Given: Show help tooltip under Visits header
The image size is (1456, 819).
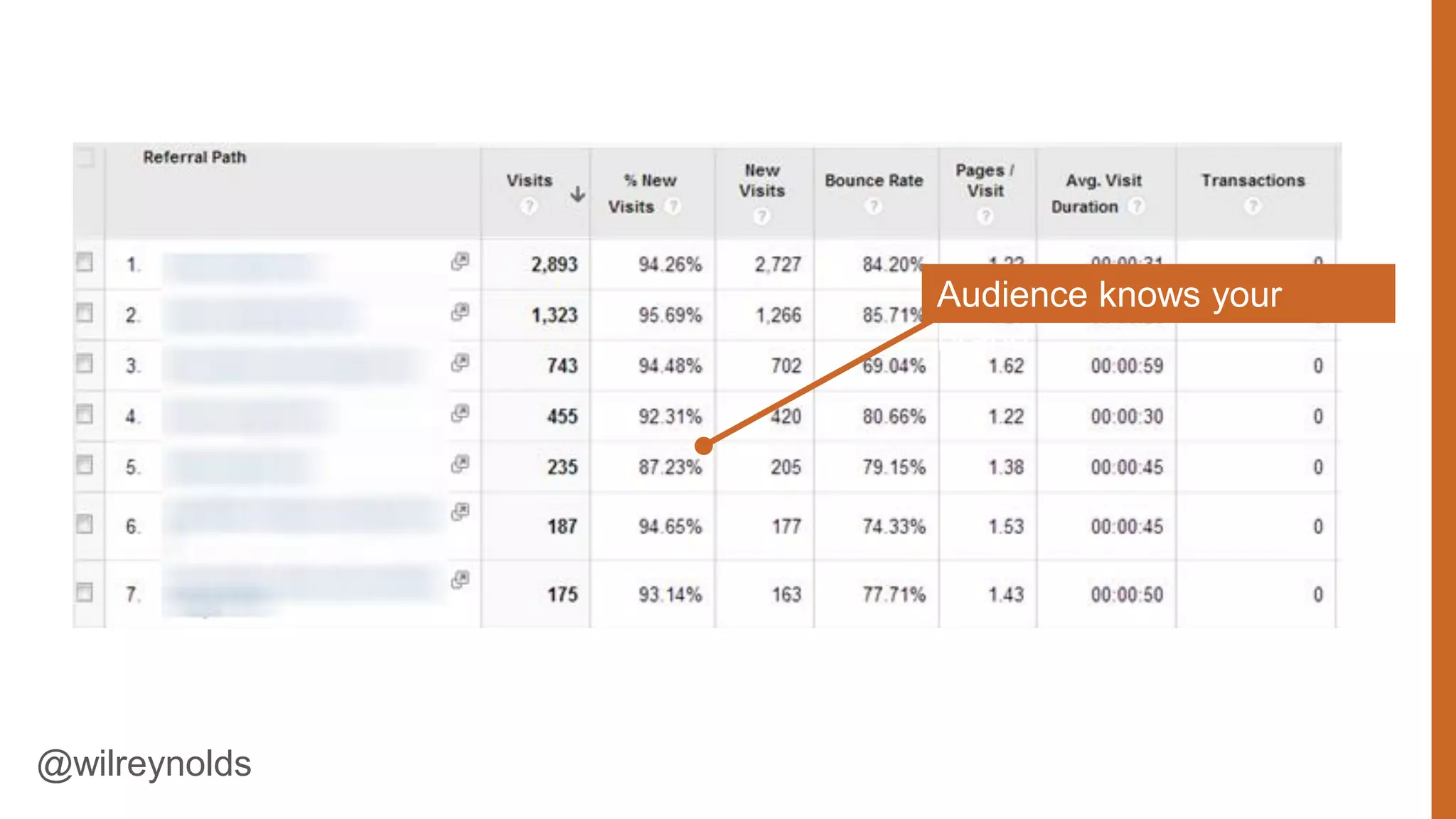Looking at the screenshot, I should point(528,206).
